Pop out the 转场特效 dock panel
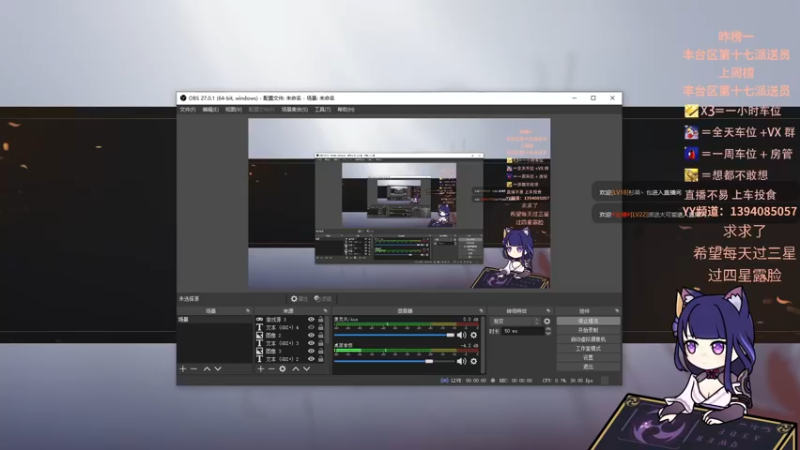The height and width of the screenshot is (450, 800). click(548, 311)
